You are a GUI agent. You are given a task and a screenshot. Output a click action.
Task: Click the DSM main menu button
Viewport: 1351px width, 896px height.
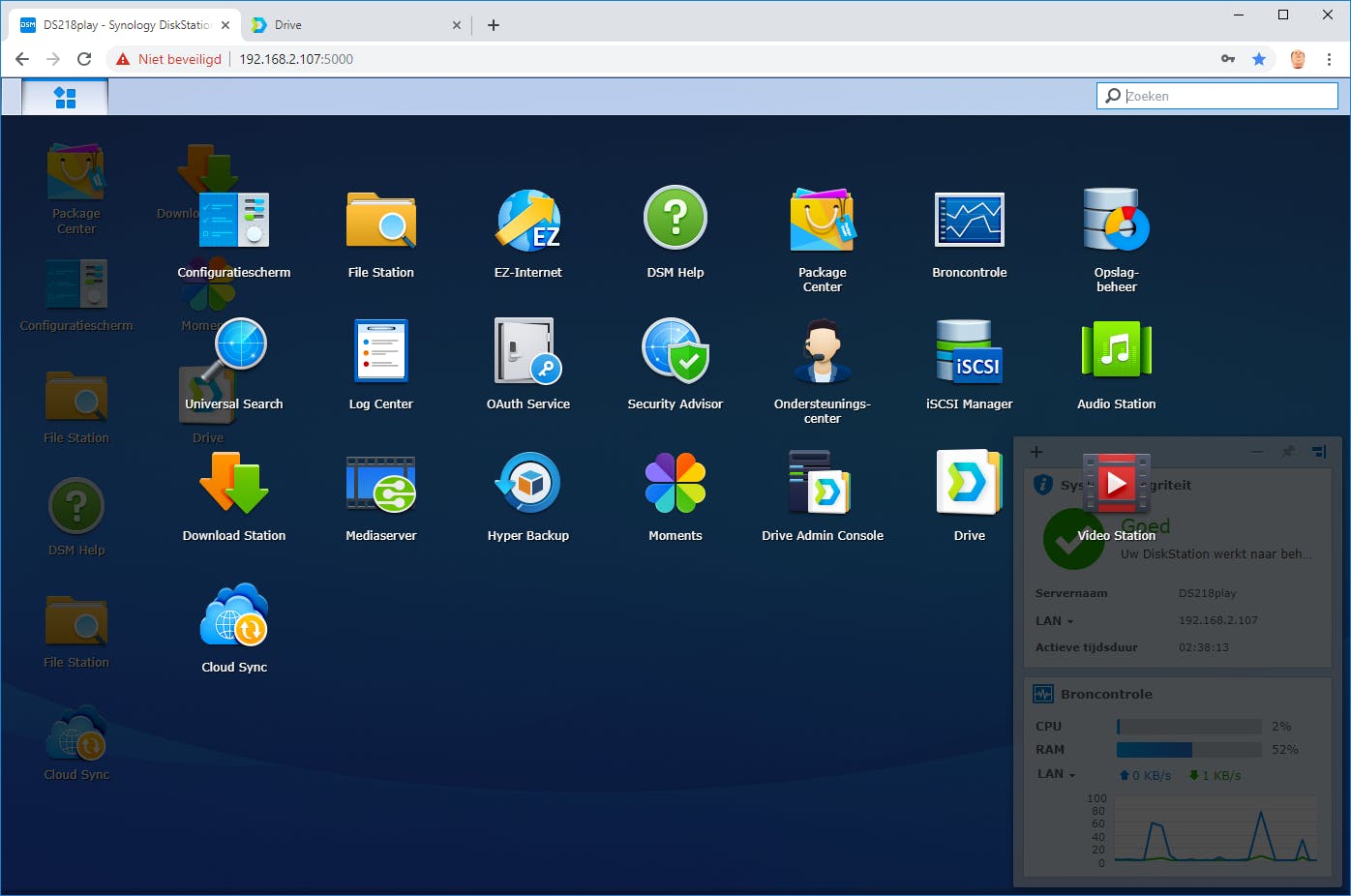(x=65, y=97)
